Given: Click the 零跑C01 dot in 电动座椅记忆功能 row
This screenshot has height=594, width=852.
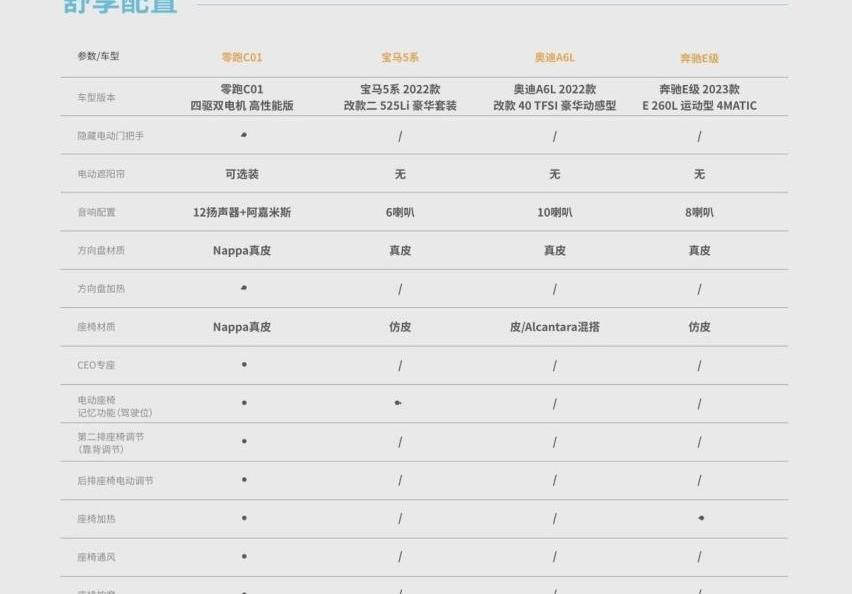Looking at the screenshot, I should pyautogui.click(x=244, y=403).
